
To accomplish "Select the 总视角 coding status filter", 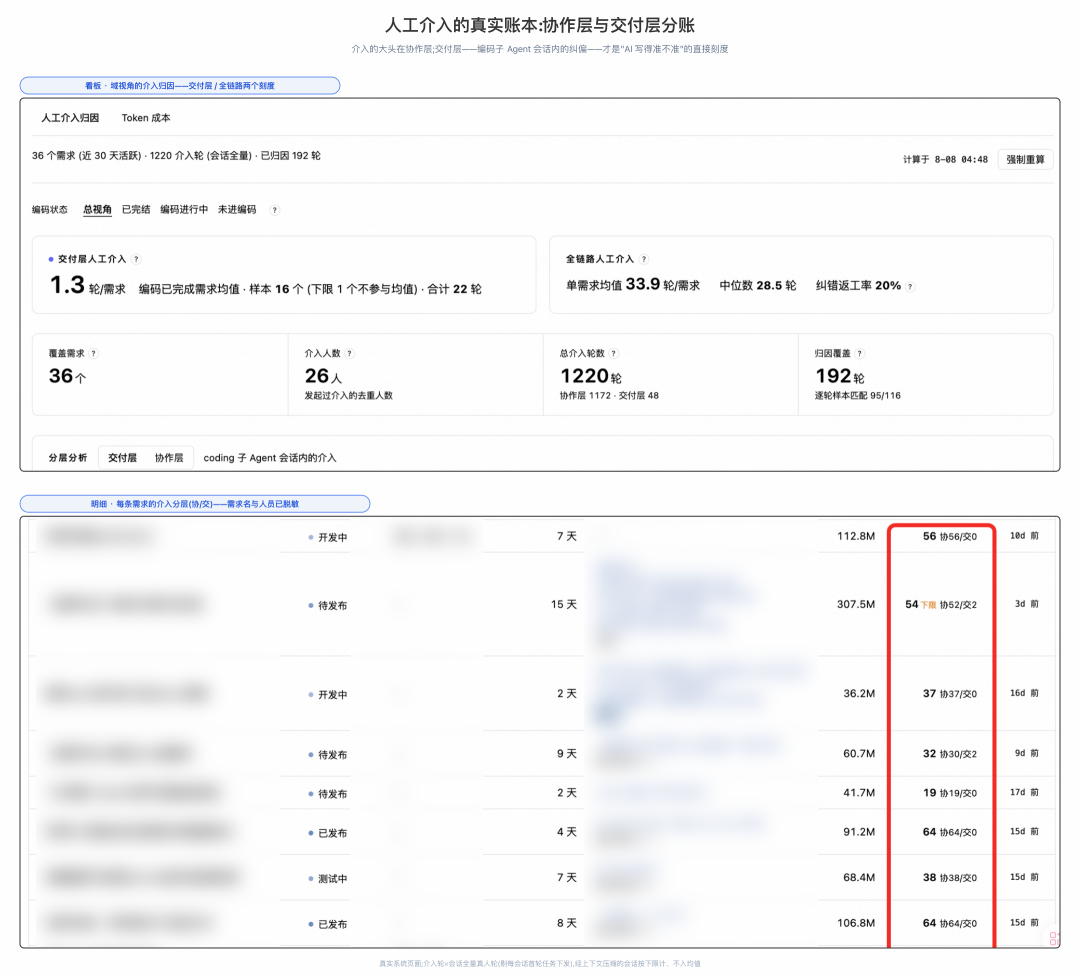I will [97, 209].
